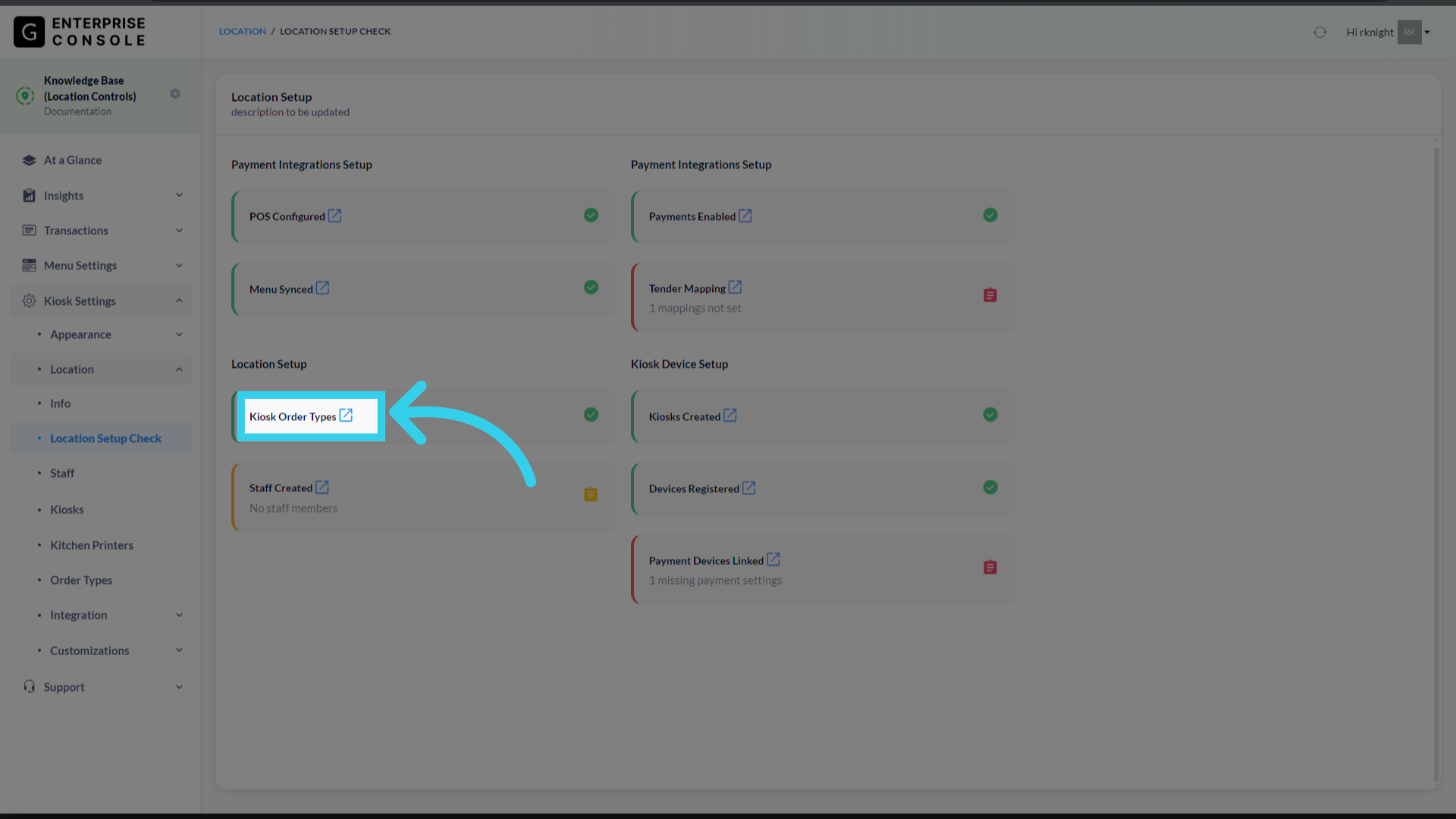This screenshot has width=1456, height=819.
Task: Open Kiosks Created external link icon
Action: click(730, 415)
